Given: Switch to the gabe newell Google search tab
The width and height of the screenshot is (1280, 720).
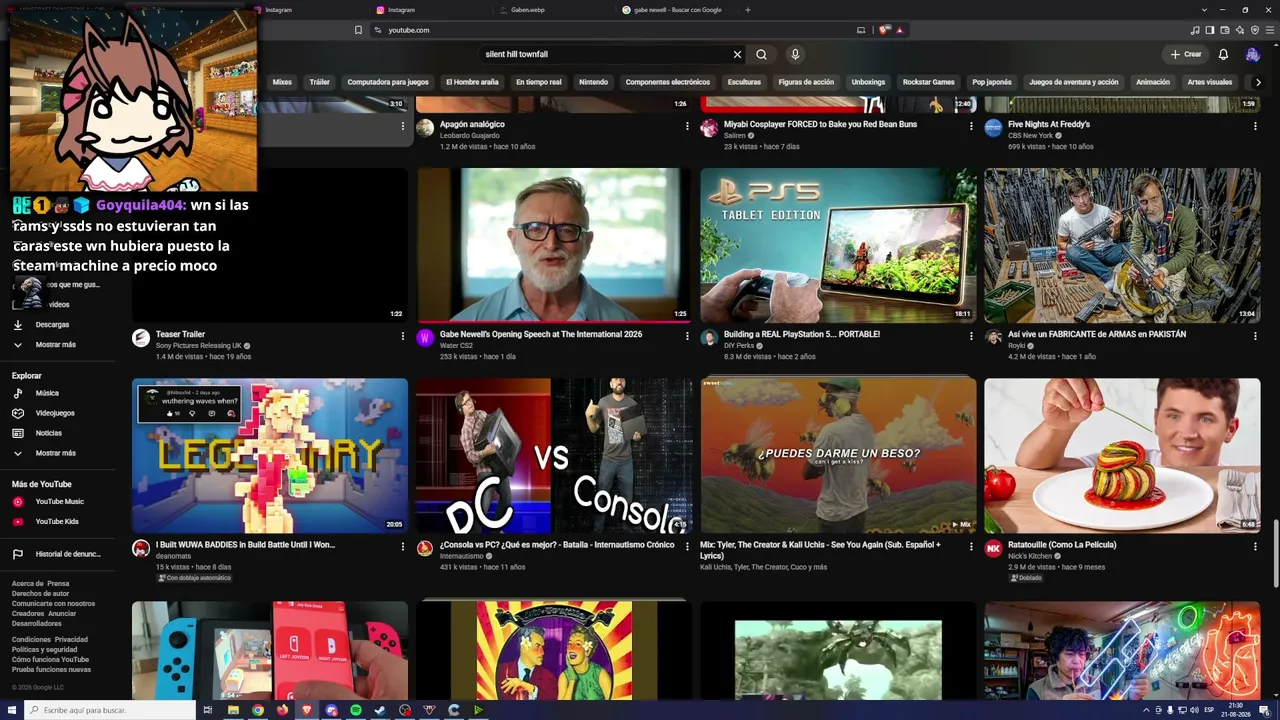Looking at the screenshot, I should [676, 10].
